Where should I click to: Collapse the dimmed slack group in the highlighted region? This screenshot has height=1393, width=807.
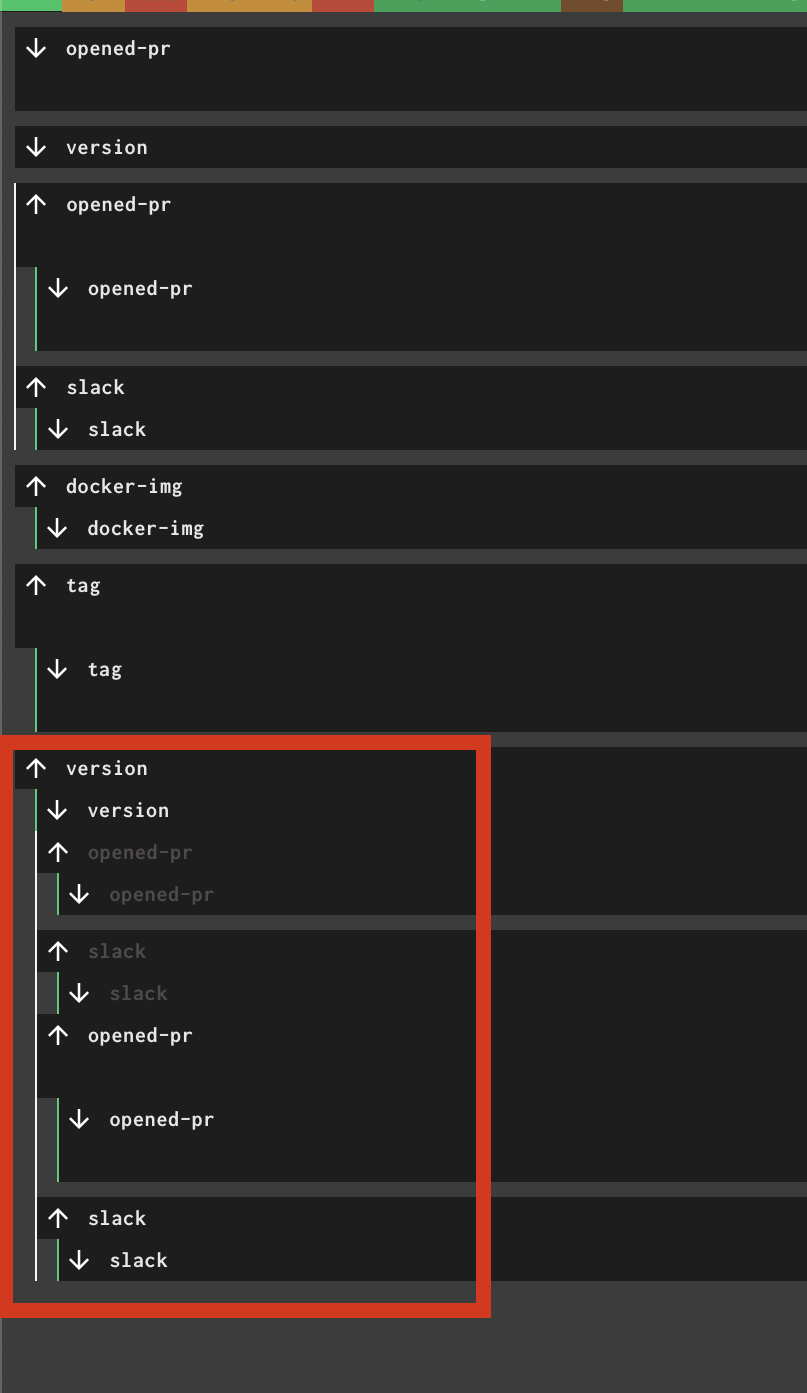pyautogui.click(x=58, y=950)
